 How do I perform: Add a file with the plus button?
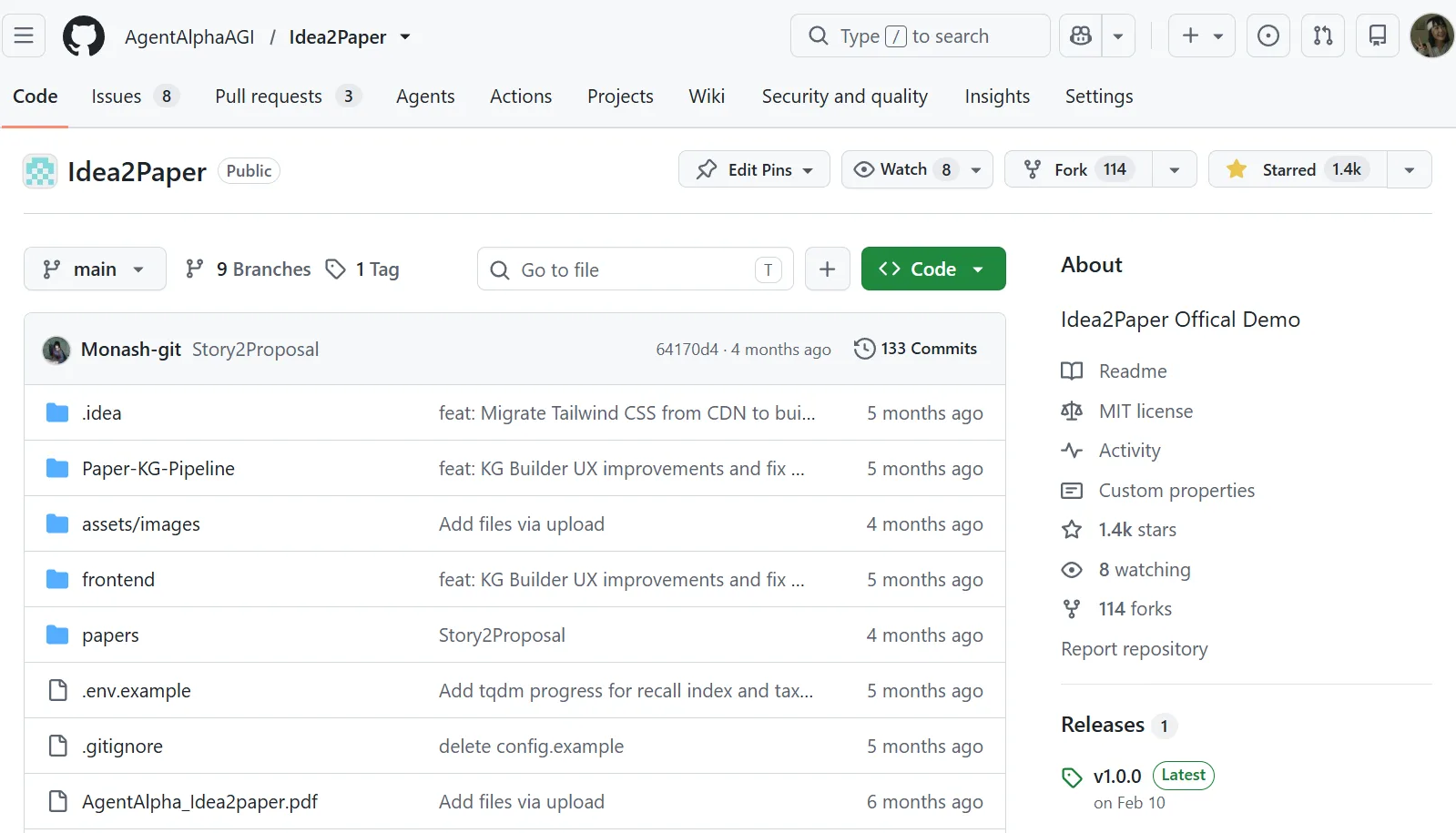click(827, 269)
